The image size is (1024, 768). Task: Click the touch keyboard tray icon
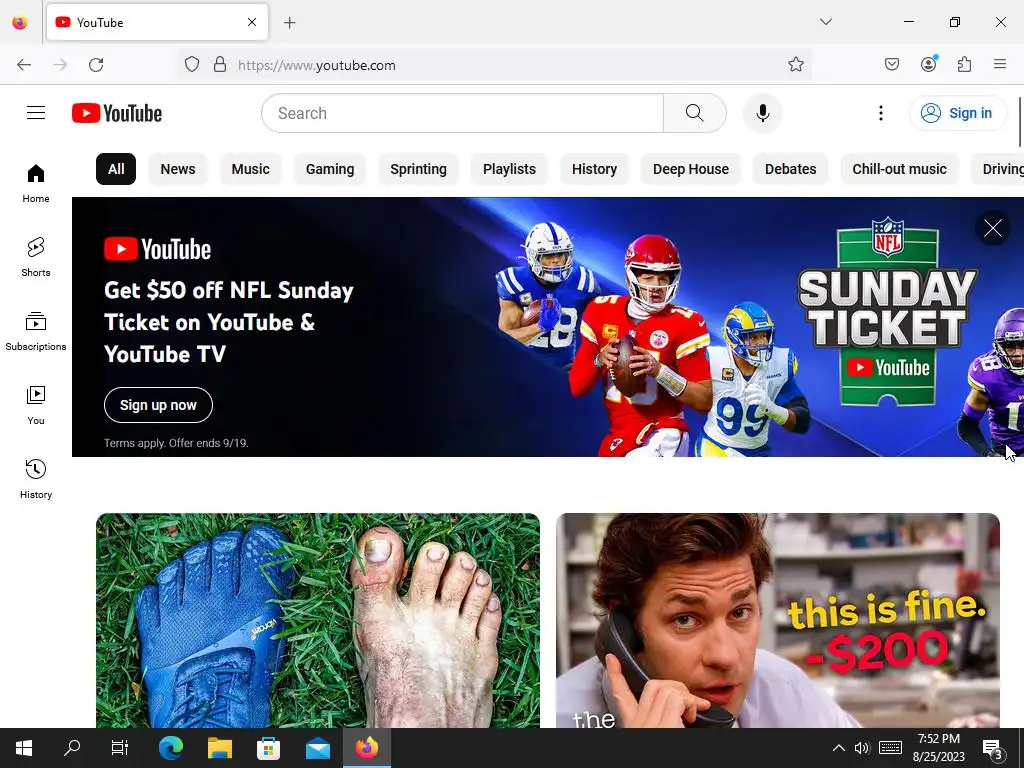point(890,748)
